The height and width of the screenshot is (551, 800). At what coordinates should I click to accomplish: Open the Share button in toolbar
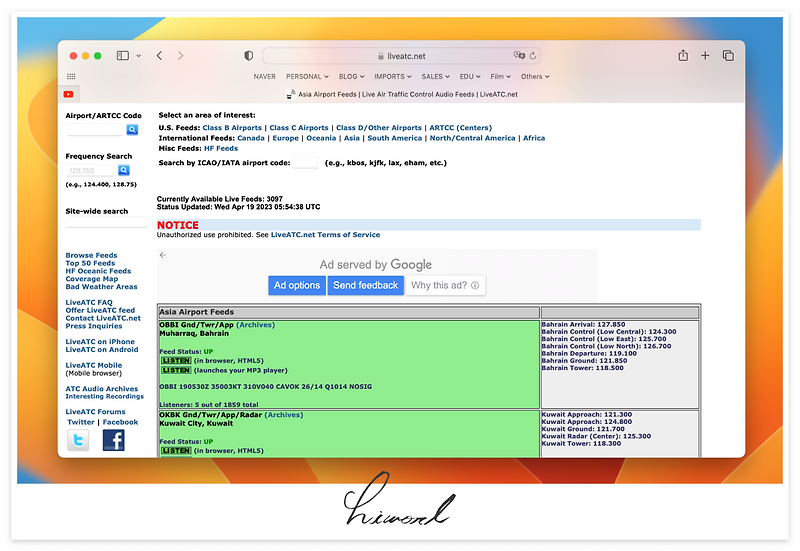(683, 55)
